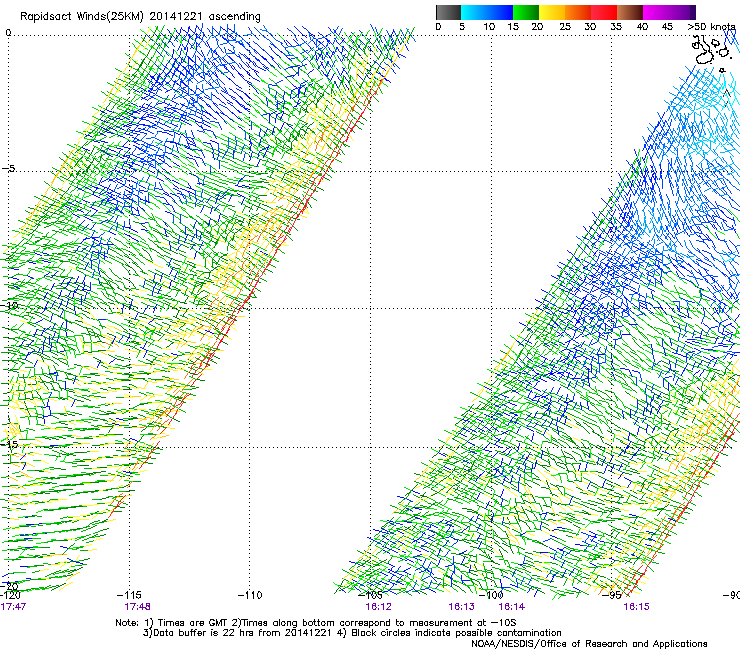Click the purple time label '16:12'
740x650 pixels.
(378, 606)
